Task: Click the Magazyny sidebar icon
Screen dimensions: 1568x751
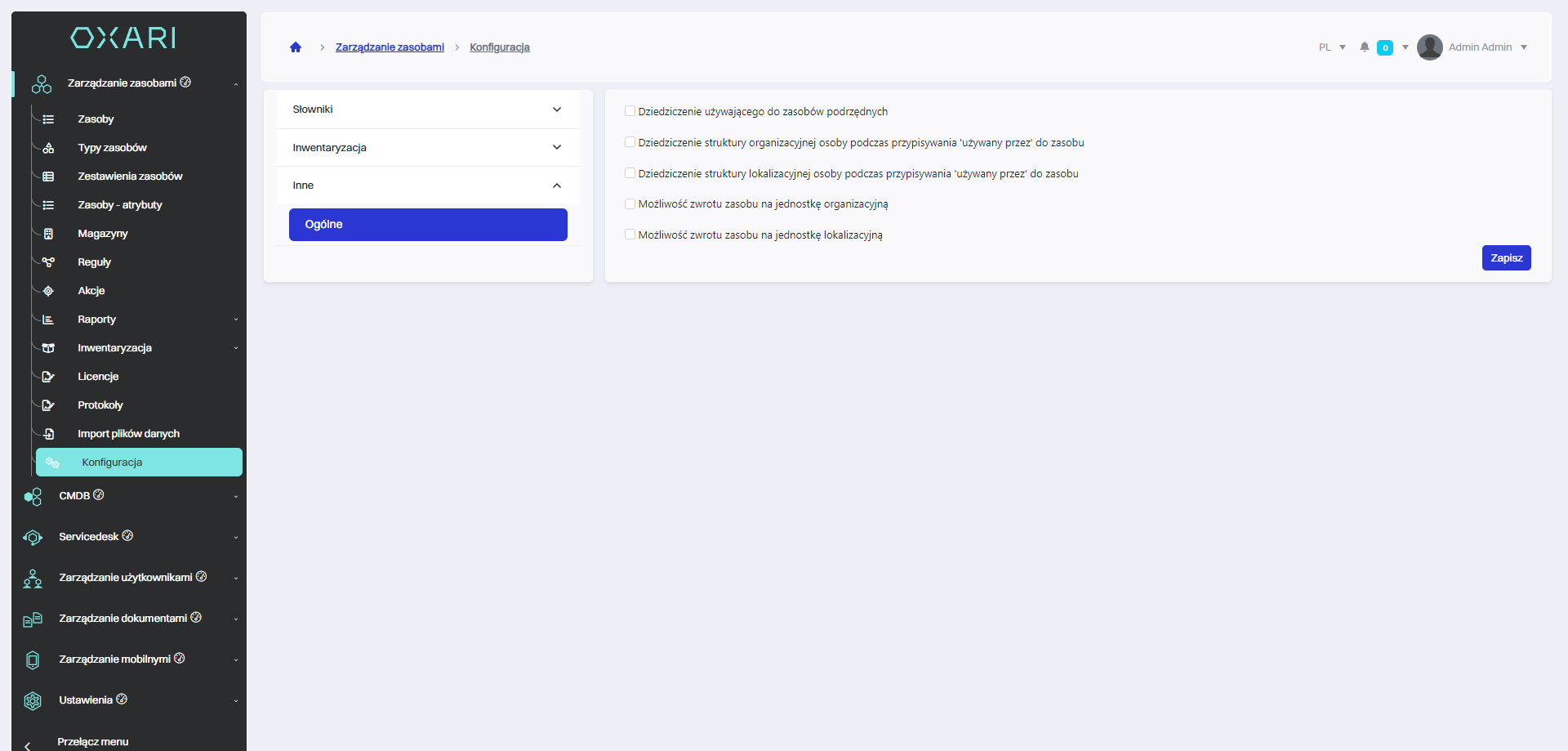Action: click(x=48, y=234)
